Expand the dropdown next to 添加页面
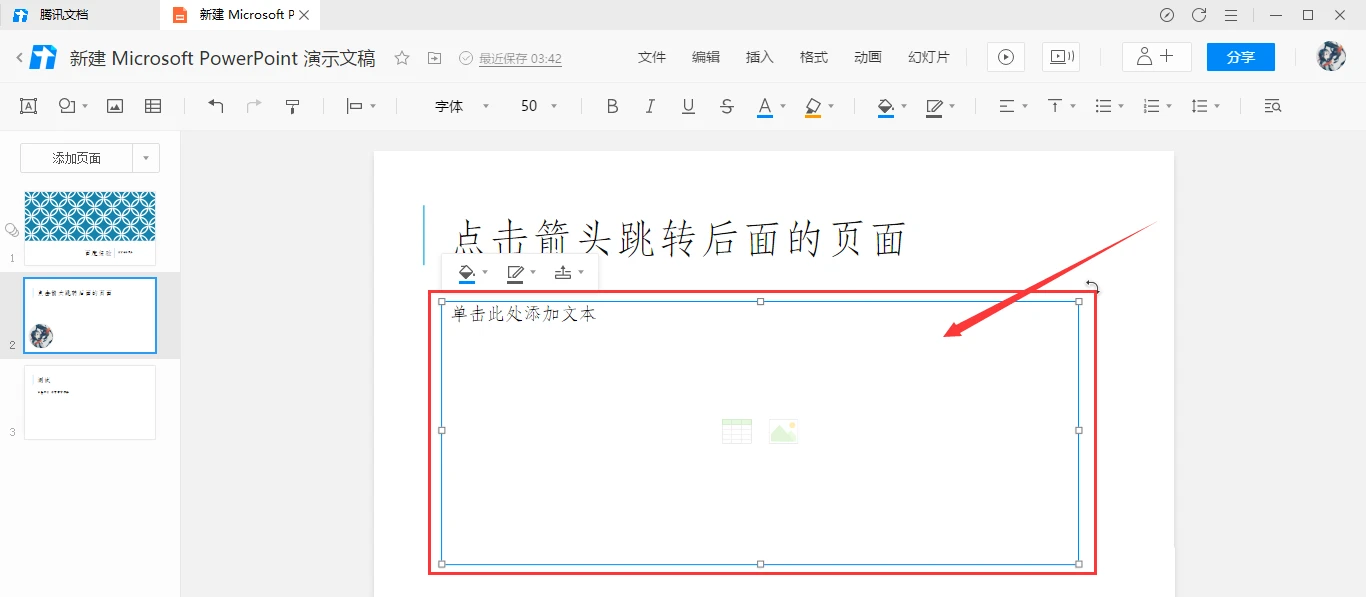 click(146, 158)
